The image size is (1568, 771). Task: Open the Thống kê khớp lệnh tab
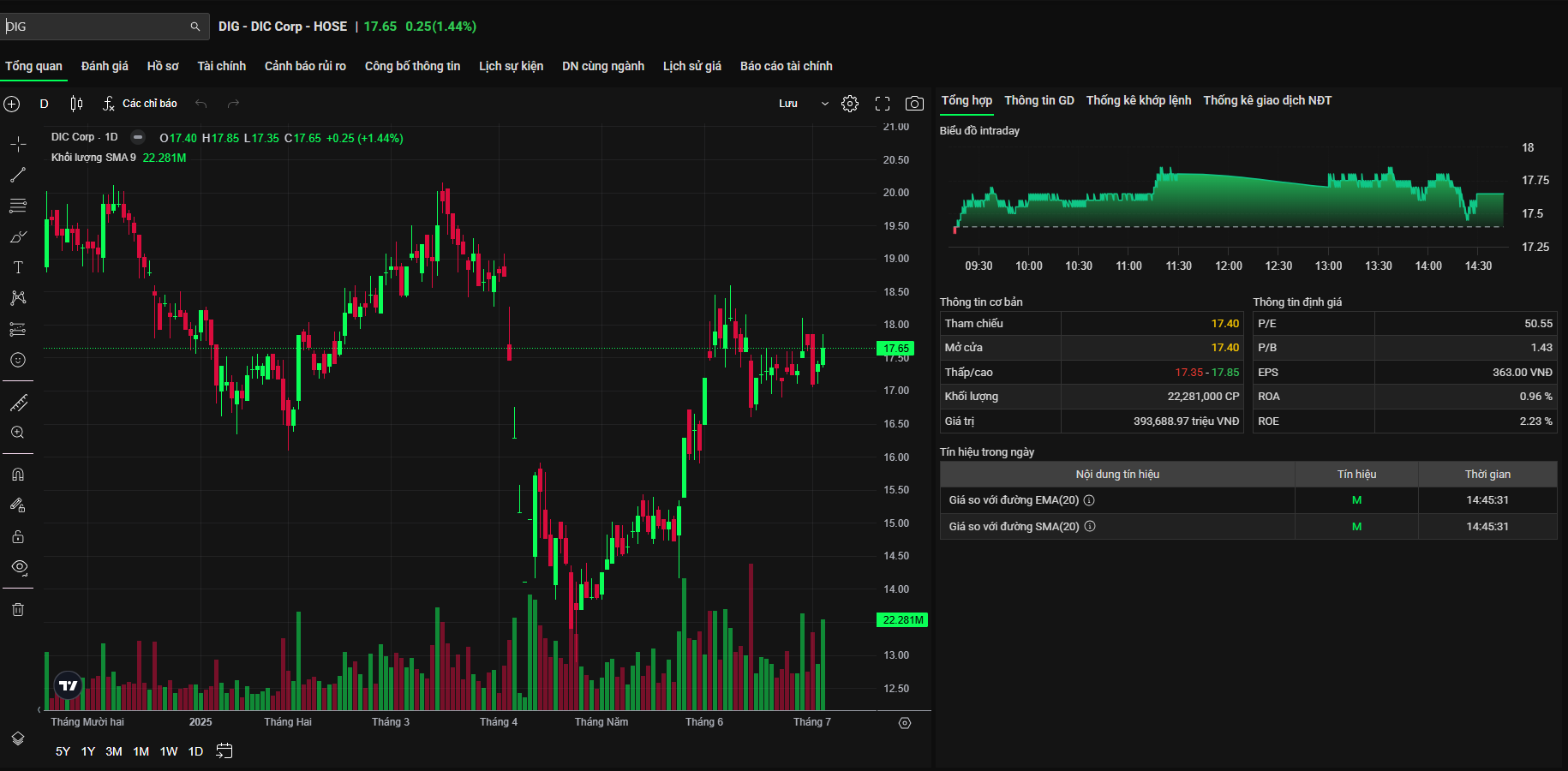(x=1139, y=100)
